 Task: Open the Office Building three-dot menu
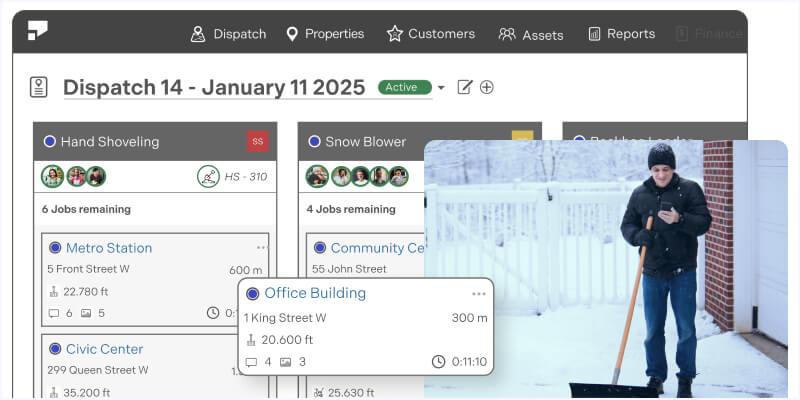tap(479, 294)
